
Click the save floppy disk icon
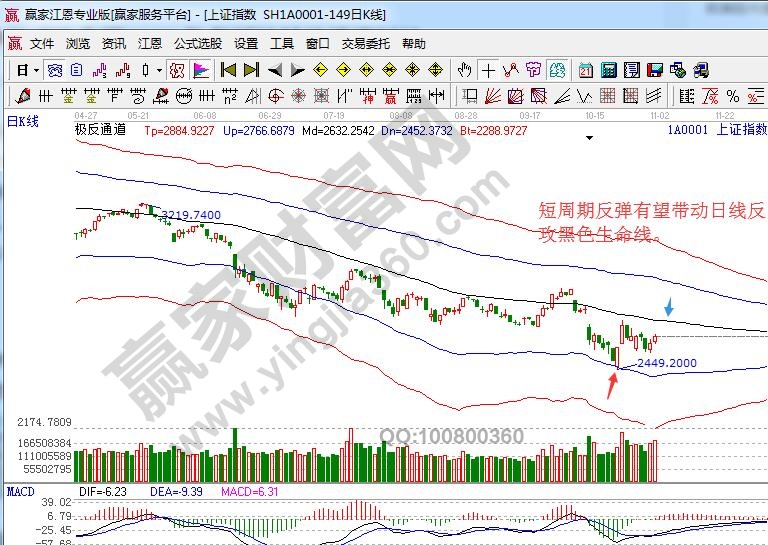pyautogui.click(x=655, y=70)
